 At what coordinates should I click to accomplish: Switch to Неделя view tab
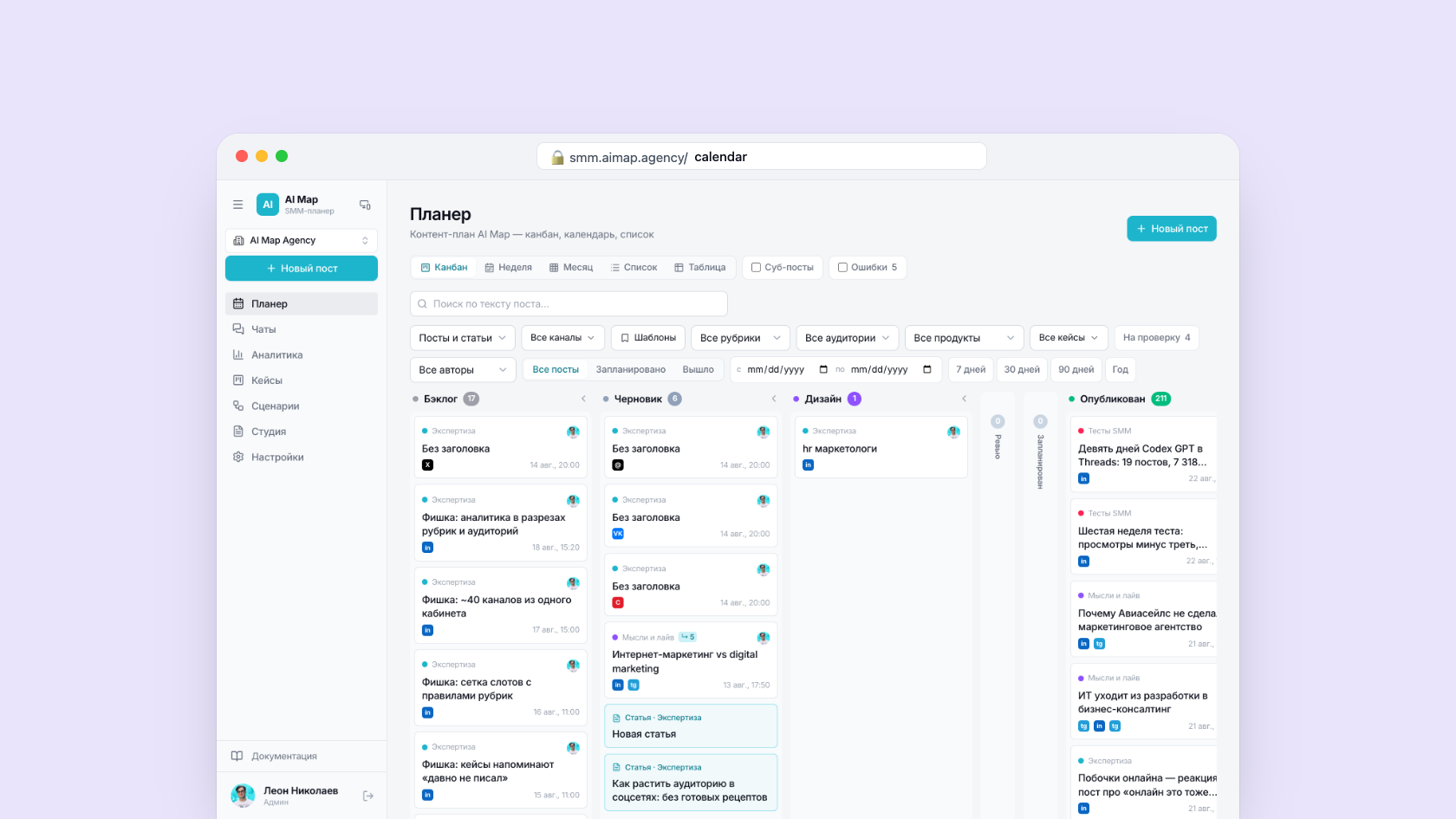[x=508, y=267]
